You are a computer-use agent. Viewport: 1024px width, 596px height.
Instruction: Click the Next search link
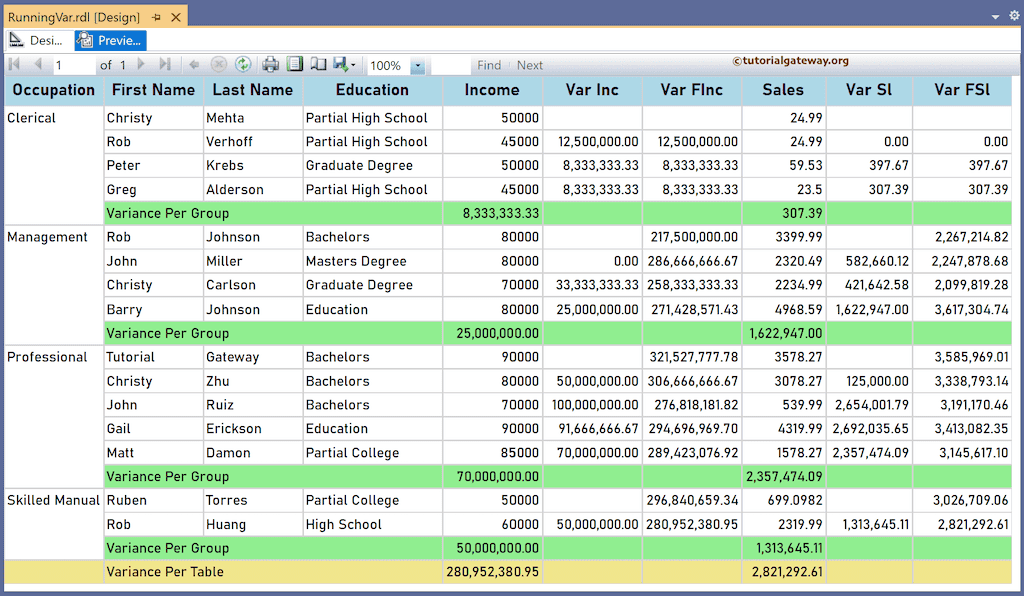529,64
